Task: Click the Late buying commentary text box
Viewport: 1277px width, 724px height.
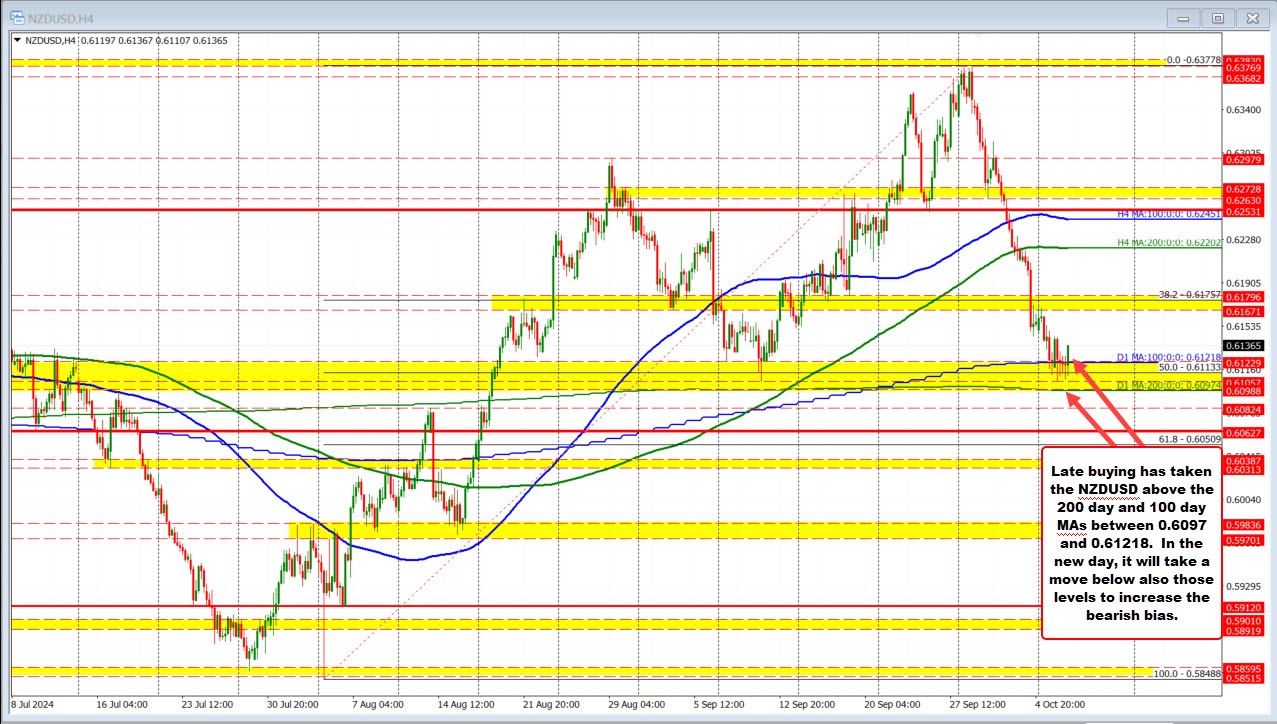Action: click(1132, 543)
